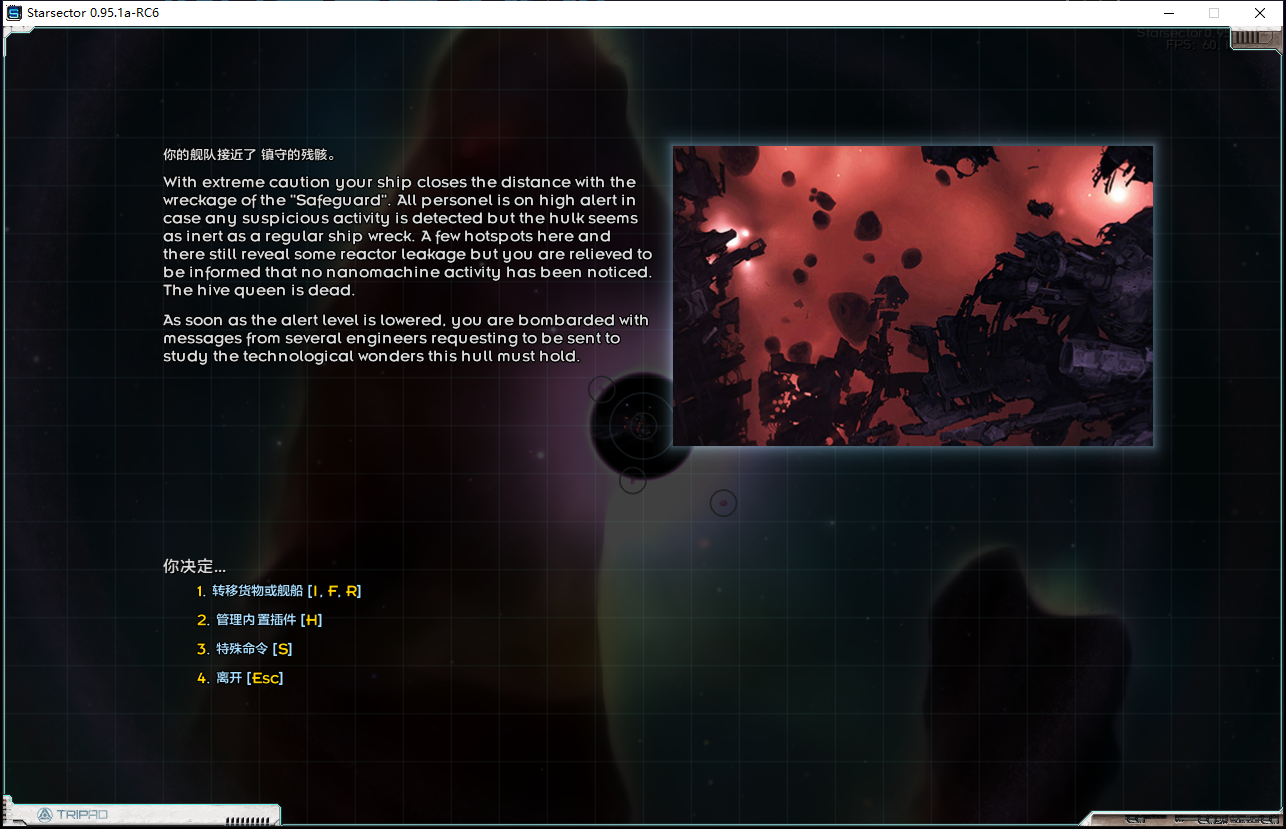Image resolution: width=1286 pixels, height=829 pixels.
Task: Click the Tripad triangle logo icon
Action: [43, 815]
